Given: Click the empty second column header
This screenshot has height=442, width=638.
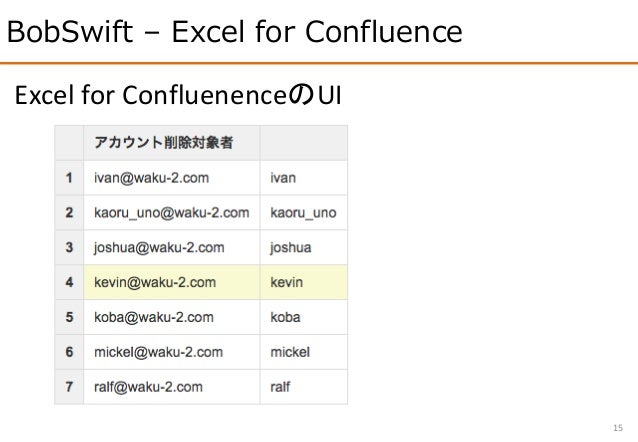Looking at the screenshot, I should point(304,143).
